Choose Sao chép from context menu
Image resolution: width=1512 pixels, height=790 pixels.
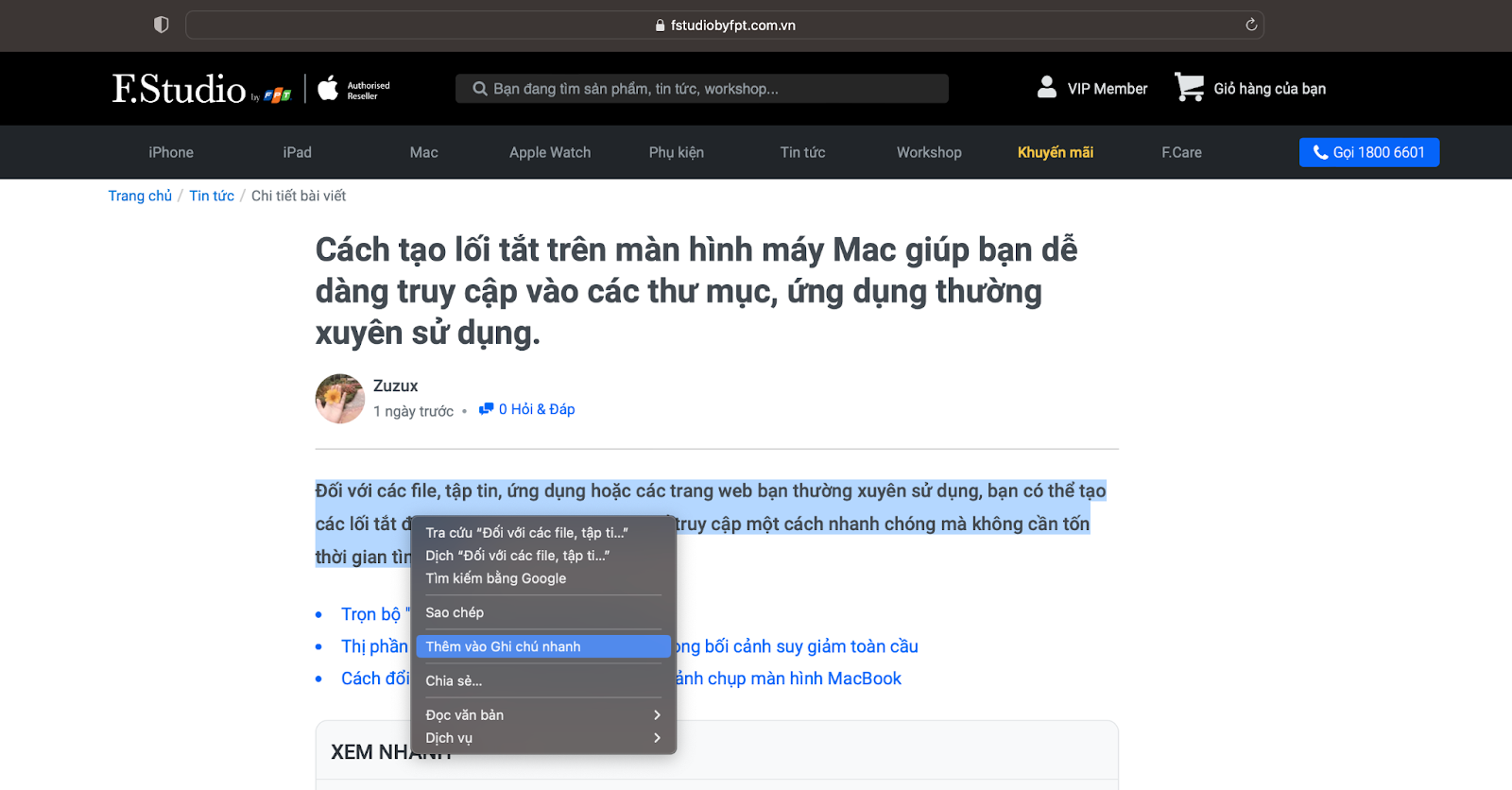[x=455, y=612]
